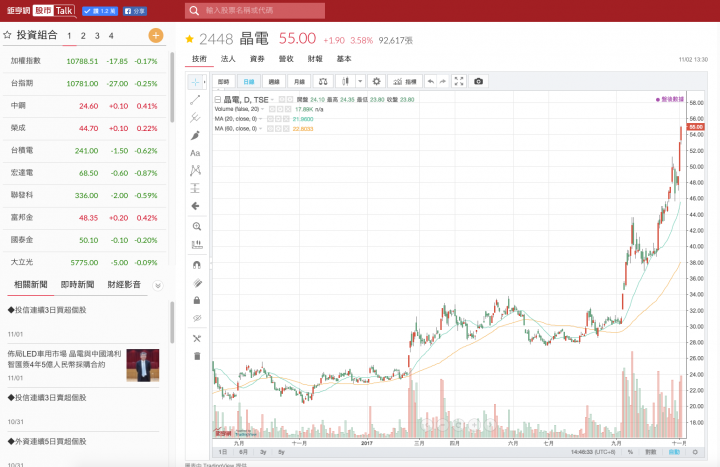
Task: Open compare symbols scale icon
Action: pyautogui.click(x=323, y=81)
